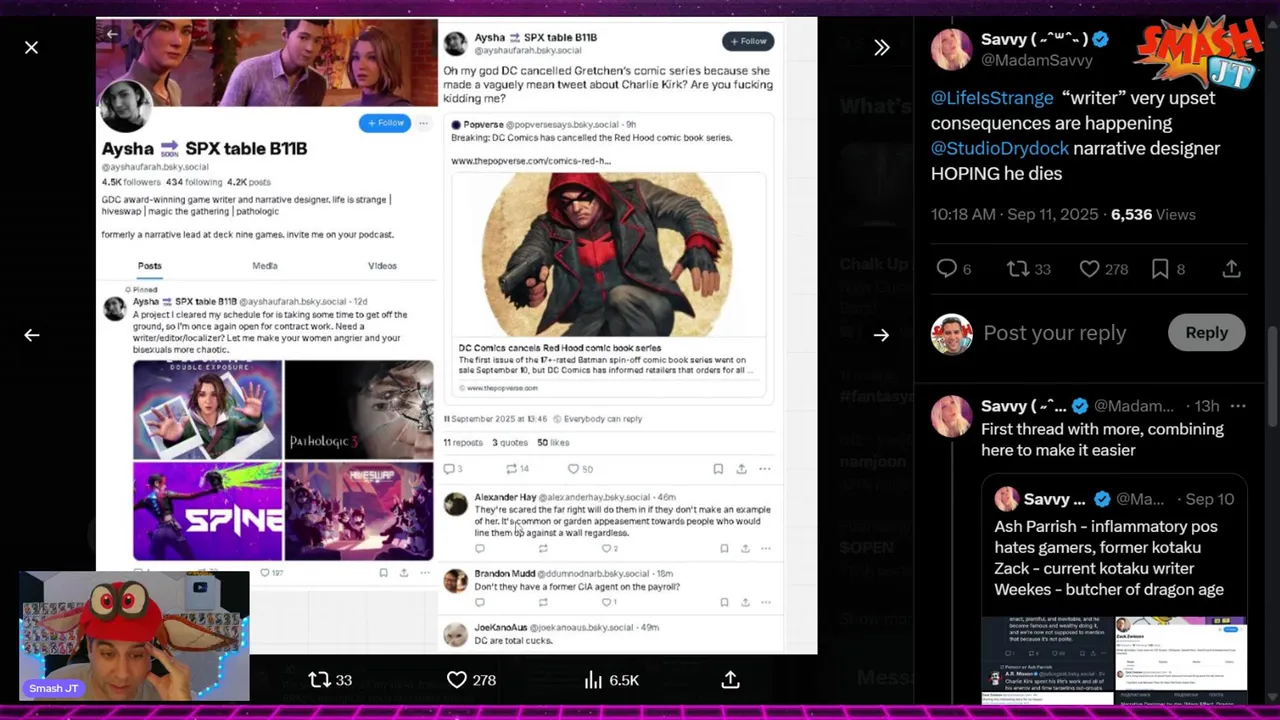The height and width of the screenshot is (720, 1280).
Task: Click the share icon in the bottom media bar
Action: point(730,680)
